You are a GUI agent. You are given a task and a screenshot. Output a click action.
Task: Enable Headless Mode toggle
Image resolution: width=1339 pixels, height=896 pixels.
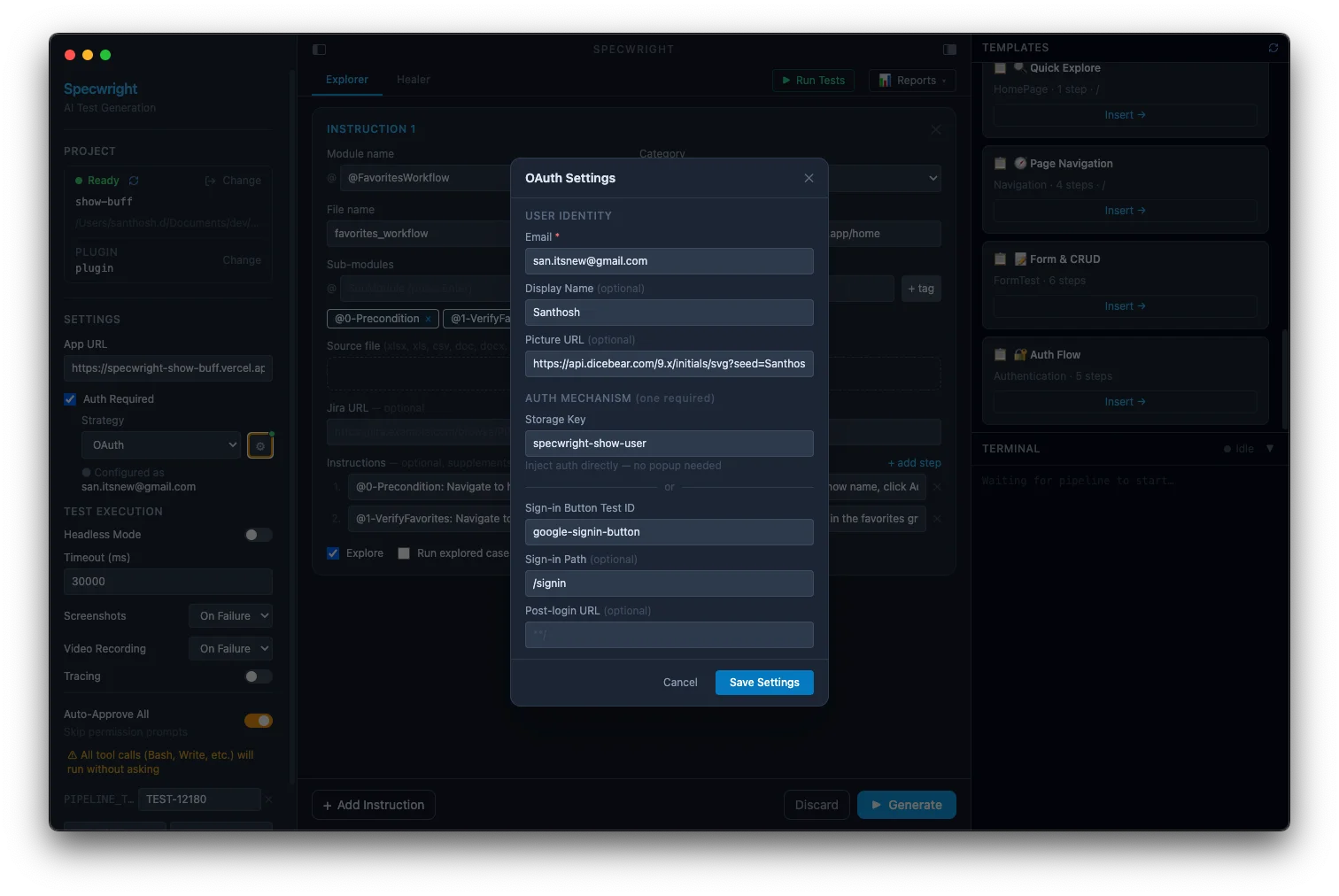(x=259, y=535)
